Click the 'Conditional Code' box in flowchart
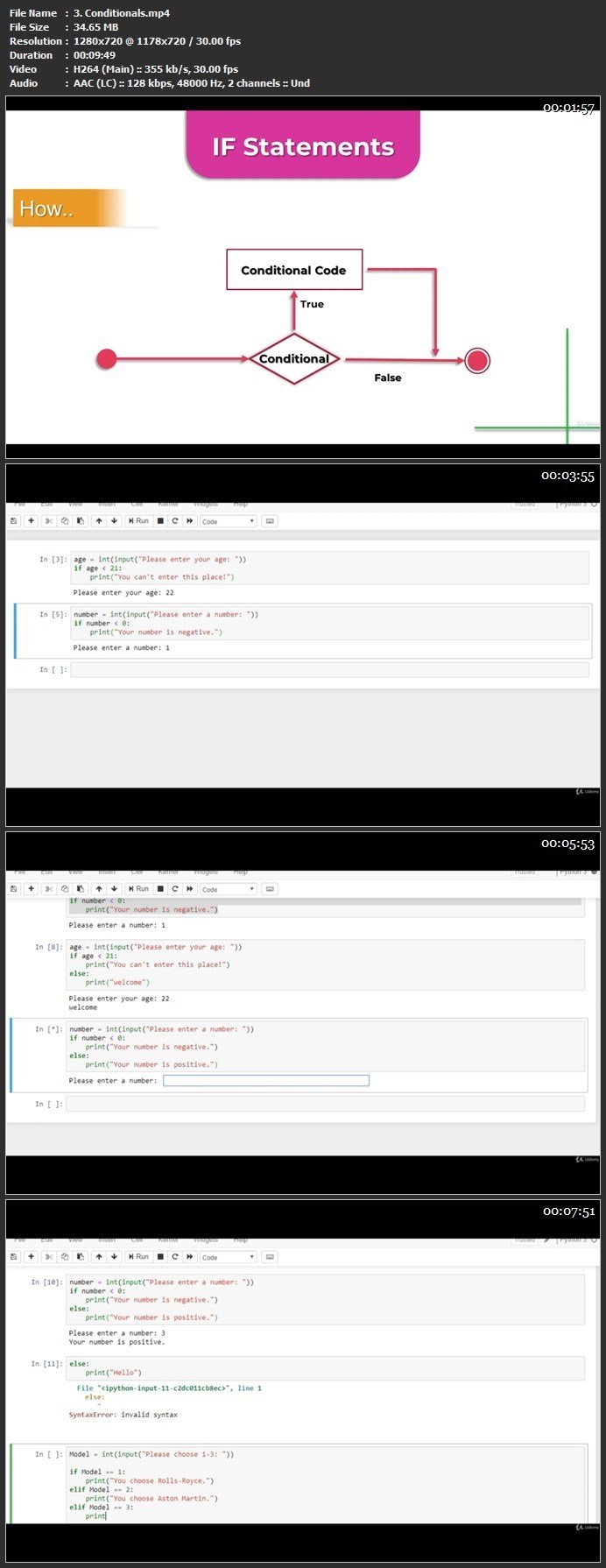The image size is (606, 1568). pos(294,270)
